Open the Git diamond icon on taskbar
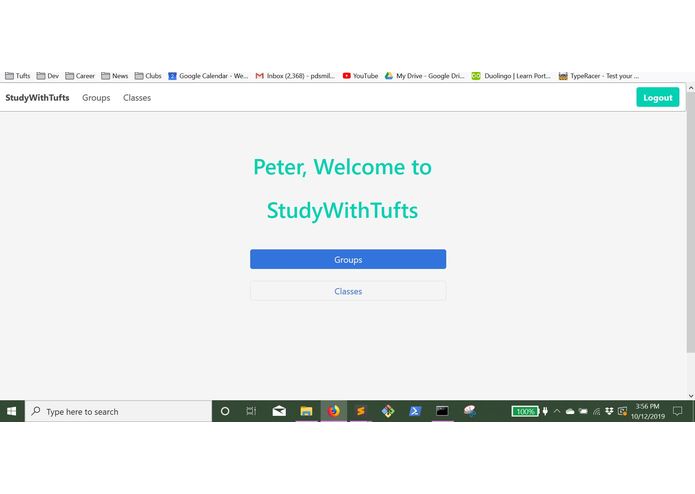The image size is (695, 494). [x=388, y=411]
